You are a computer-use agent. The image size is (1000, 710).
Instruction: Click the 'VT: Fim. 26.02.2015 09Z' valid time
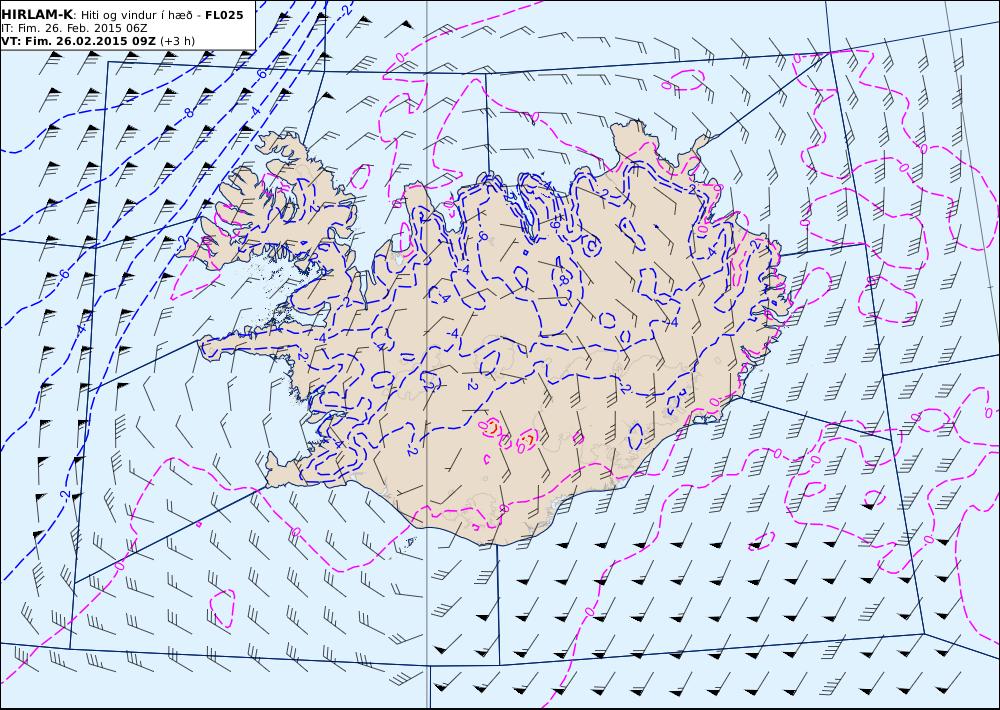tap(78, 41)
